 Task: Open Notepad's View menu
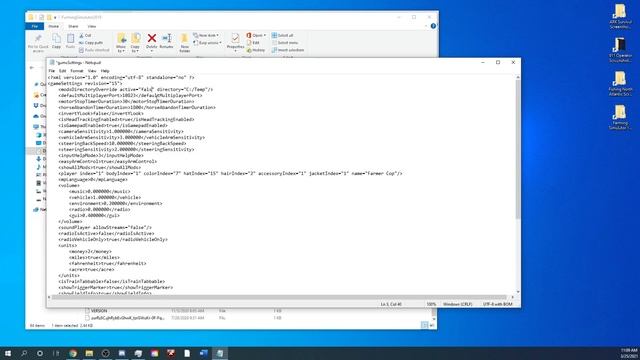[x=92, y=71]
